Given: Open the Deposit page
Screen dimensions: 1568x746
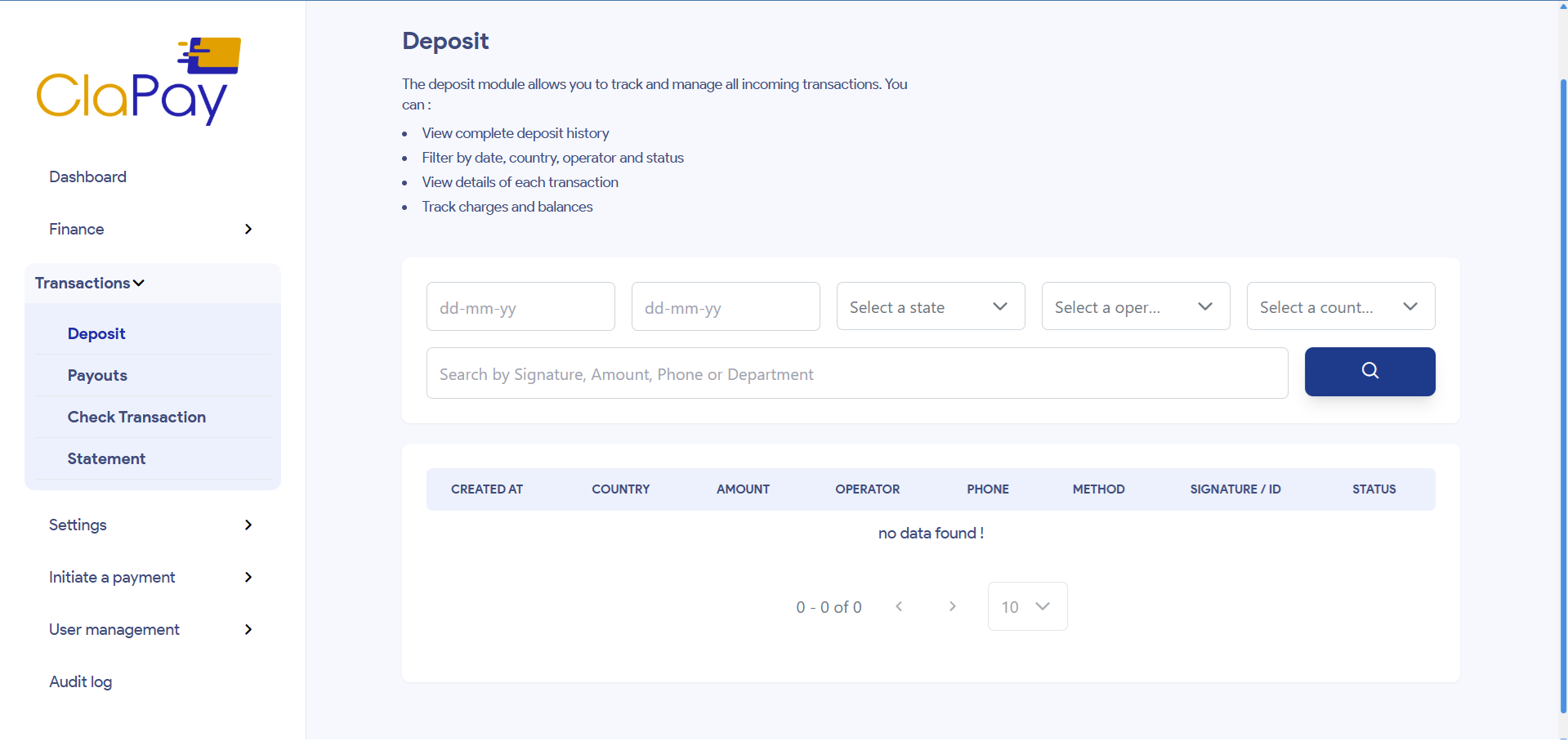Looking at the screenshot, I should point(96,333).
